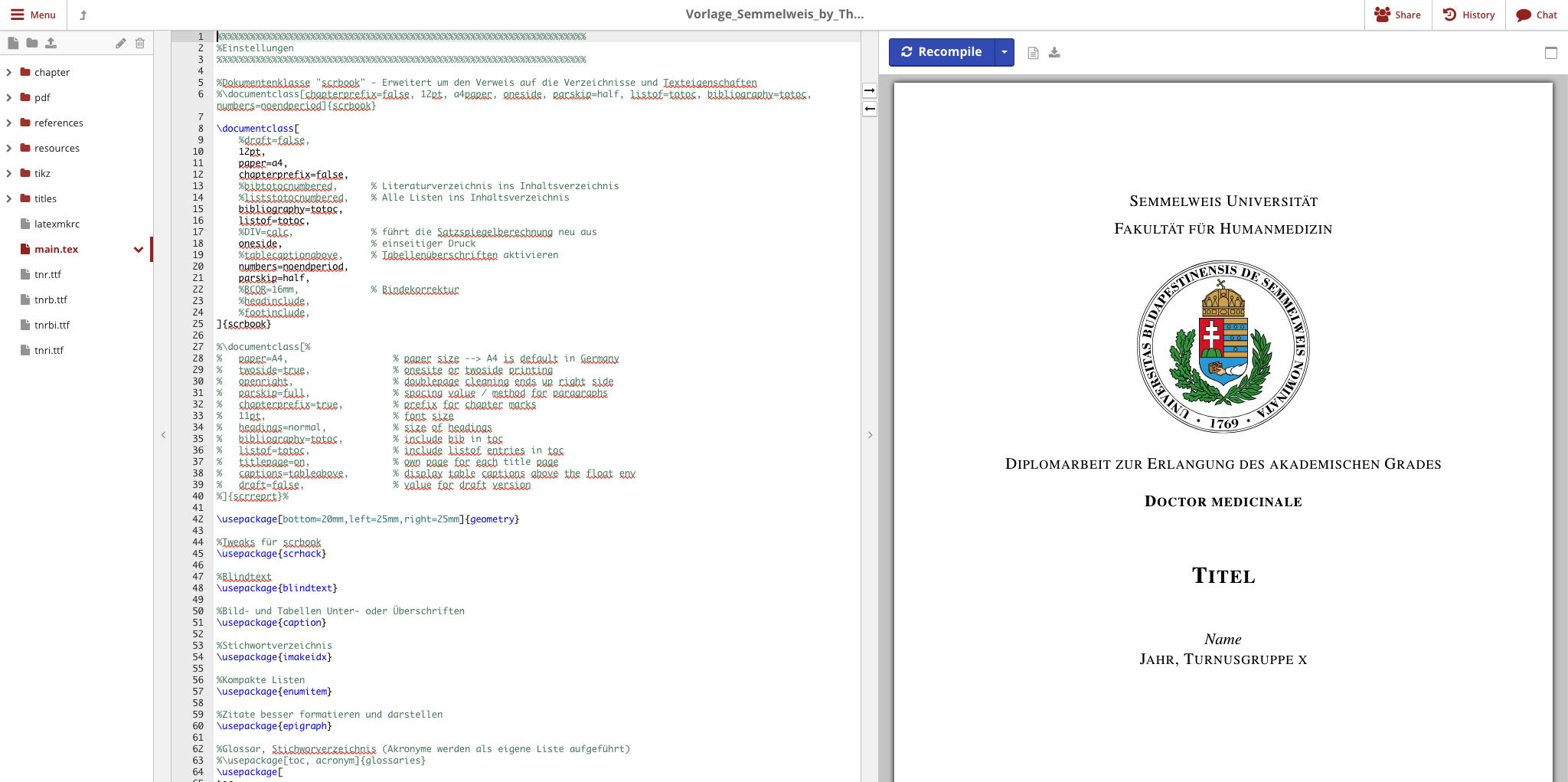This screenshot has width=1568, height=782.
Task: Open the main.tex file options chevron
Action: click(x=139, y=250)
